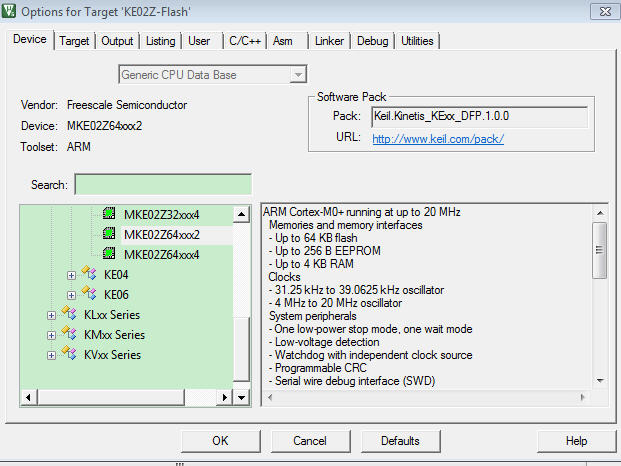Viewport: 621px width, 466px height.
Task: Click the Cancel button
Action: pos(310,441)
